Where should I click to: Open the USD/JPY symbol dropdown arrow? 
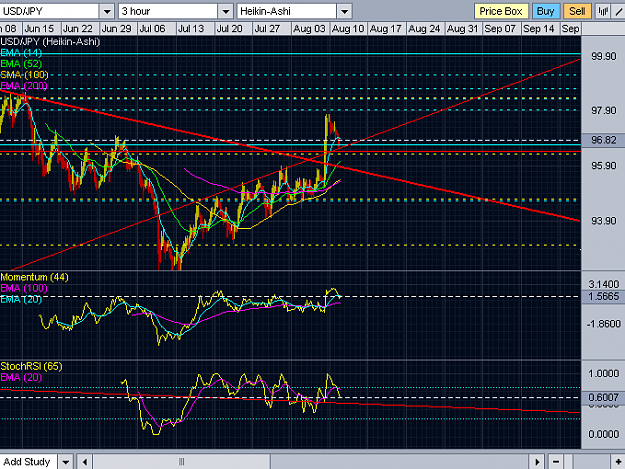coord(107,11)
